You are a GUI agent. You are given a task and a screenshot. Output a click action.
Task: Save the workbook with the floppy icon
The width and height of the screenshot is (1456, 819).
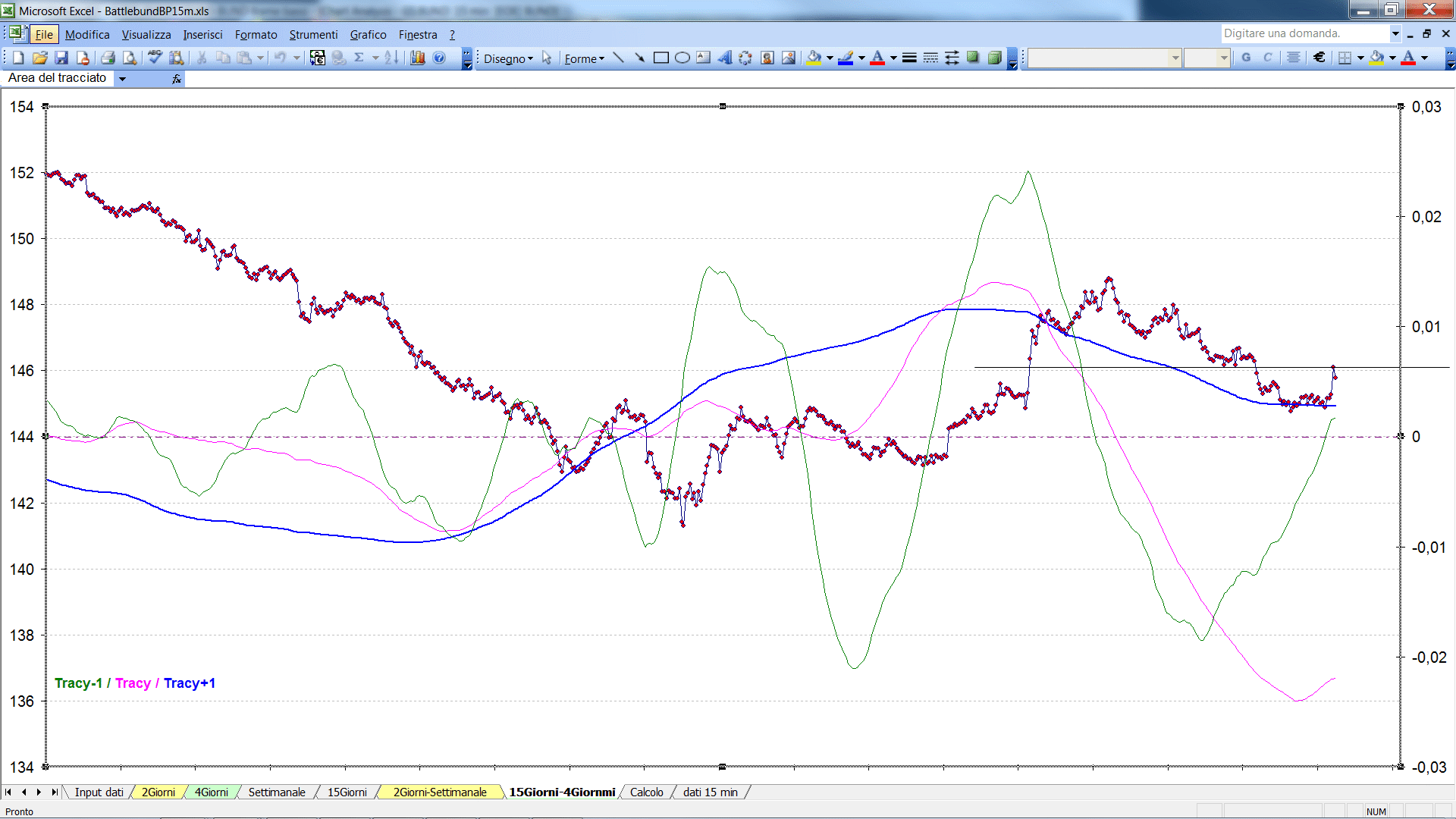[x=62, y=58]
